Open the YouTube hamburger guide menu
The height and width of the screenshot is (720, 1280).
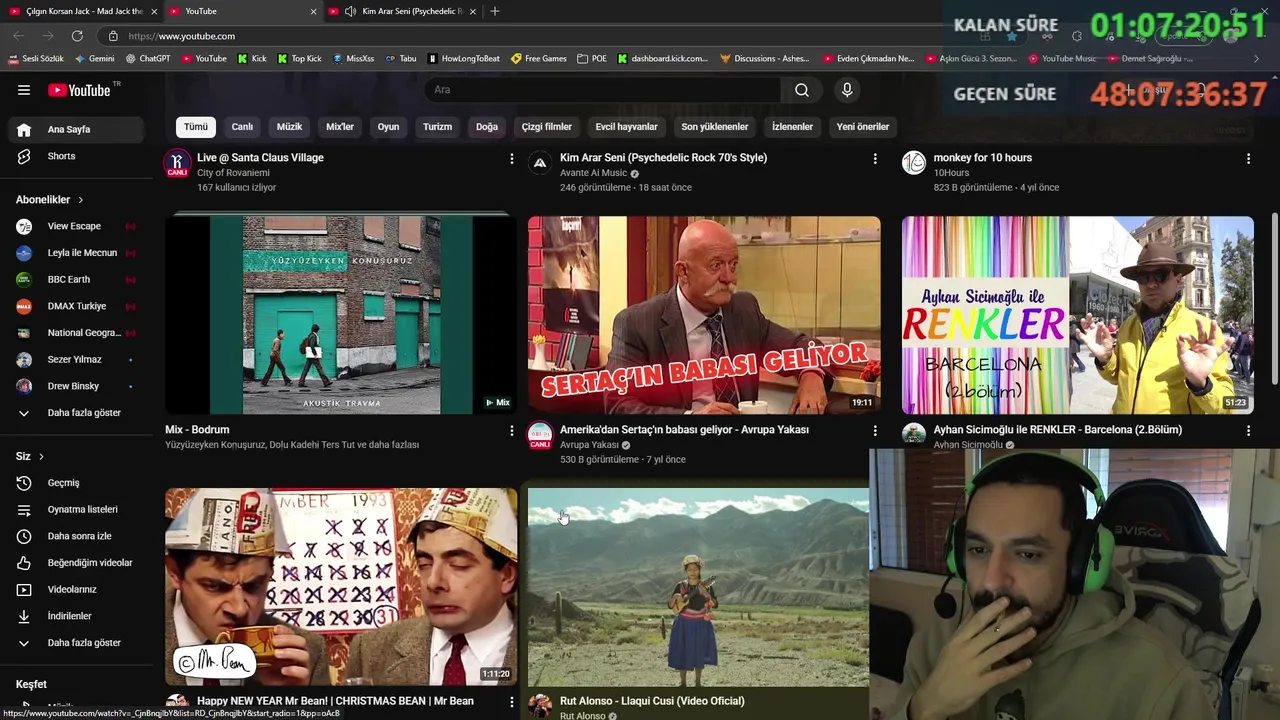click(24, 90)
